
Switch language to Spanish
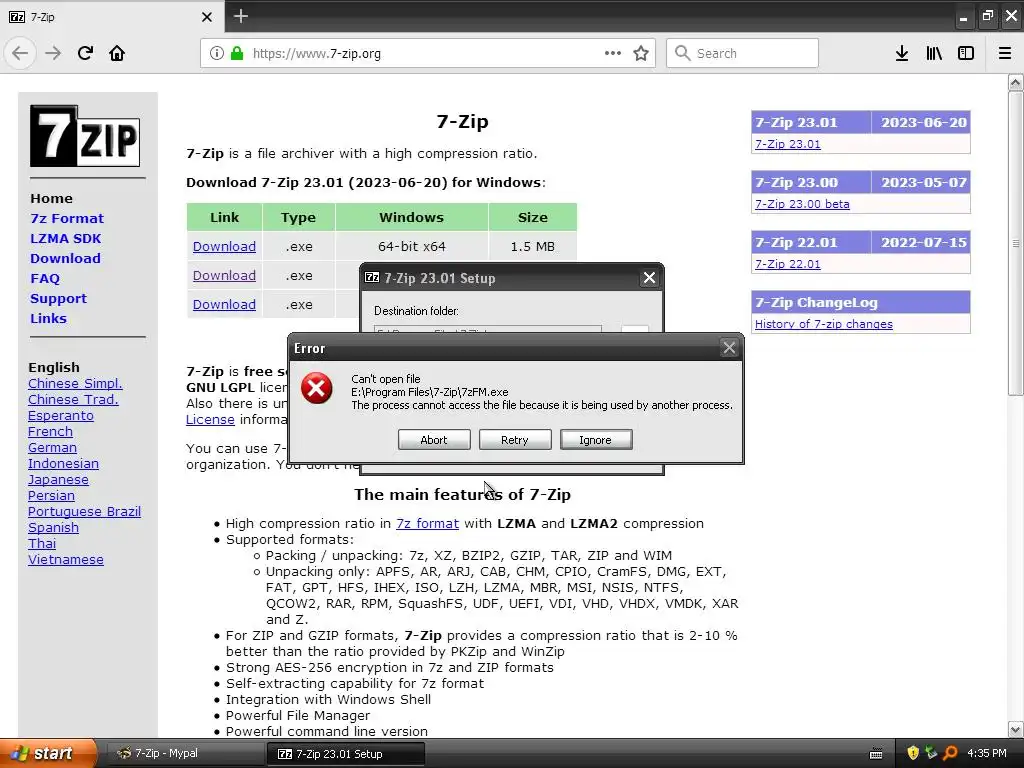(x=53, y=527)
